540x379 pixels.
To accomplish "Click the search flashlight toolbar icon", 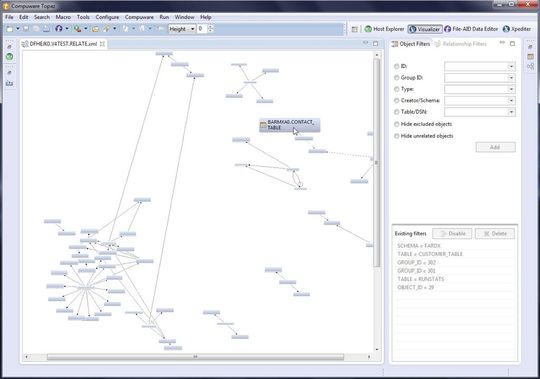I will [x=106, y=29].
